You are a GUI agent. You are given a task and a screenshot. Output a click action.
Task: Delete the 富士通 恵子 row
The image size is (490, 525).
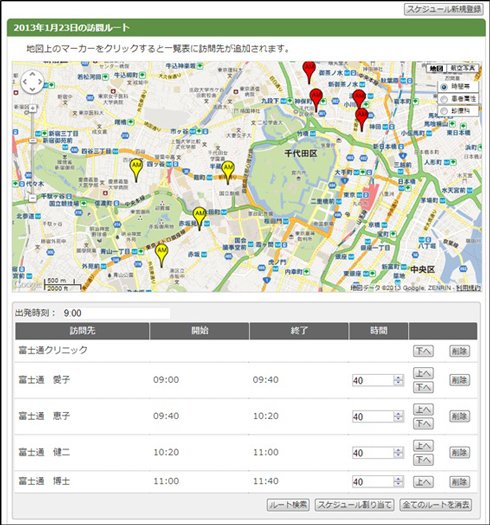[459, 416]
